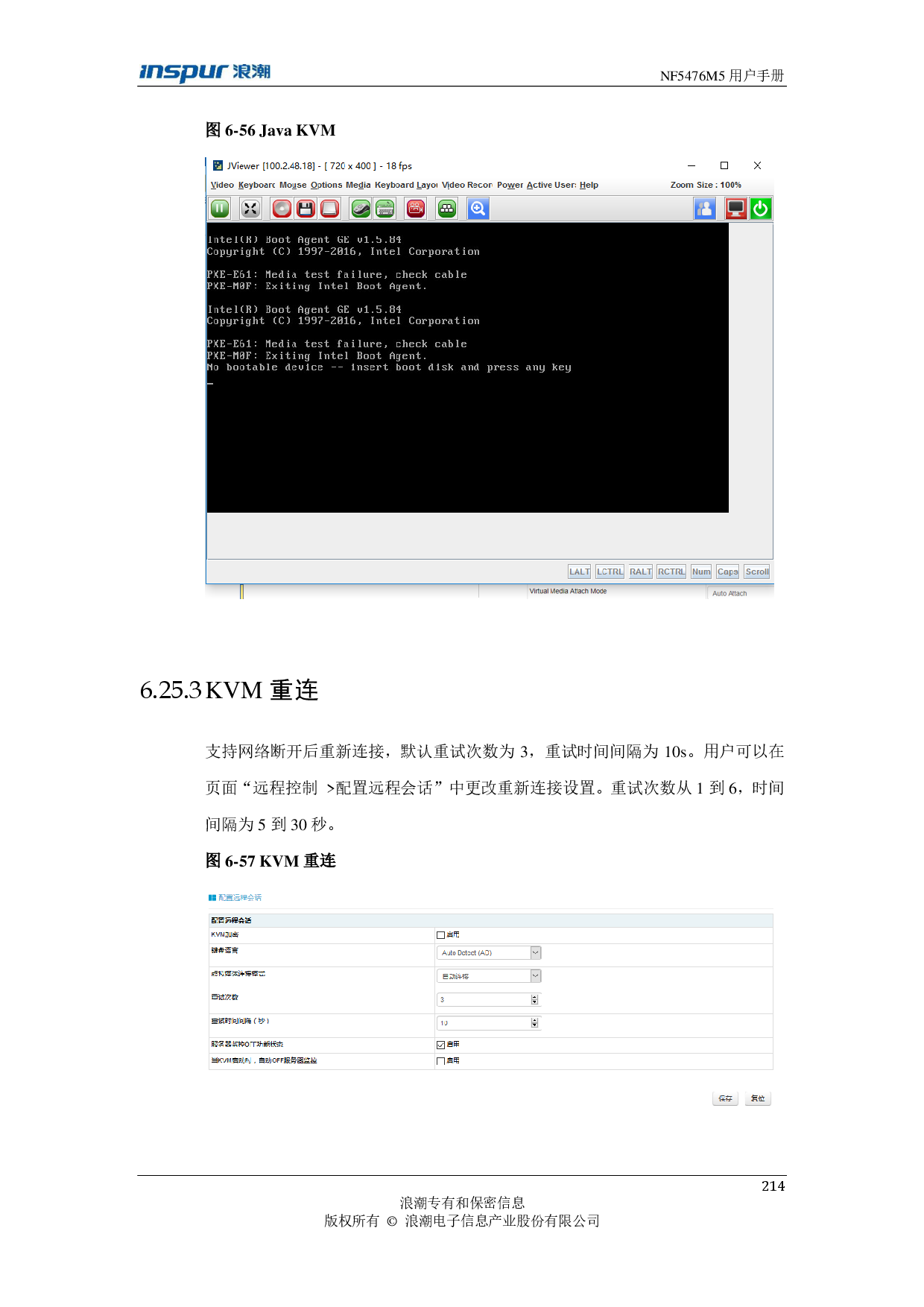Open the virtual media attach mode dropdown
The image size is (924, 1307).
click(x=535, y=976)
